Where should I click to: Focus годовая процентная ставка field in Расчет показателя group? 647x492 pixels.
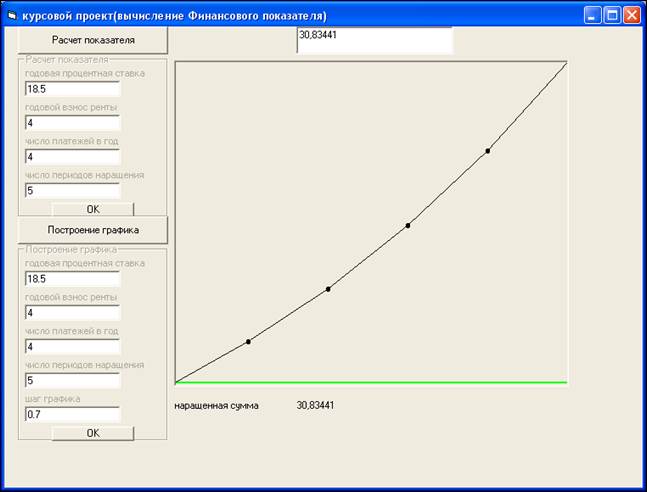tap(72, 89)
